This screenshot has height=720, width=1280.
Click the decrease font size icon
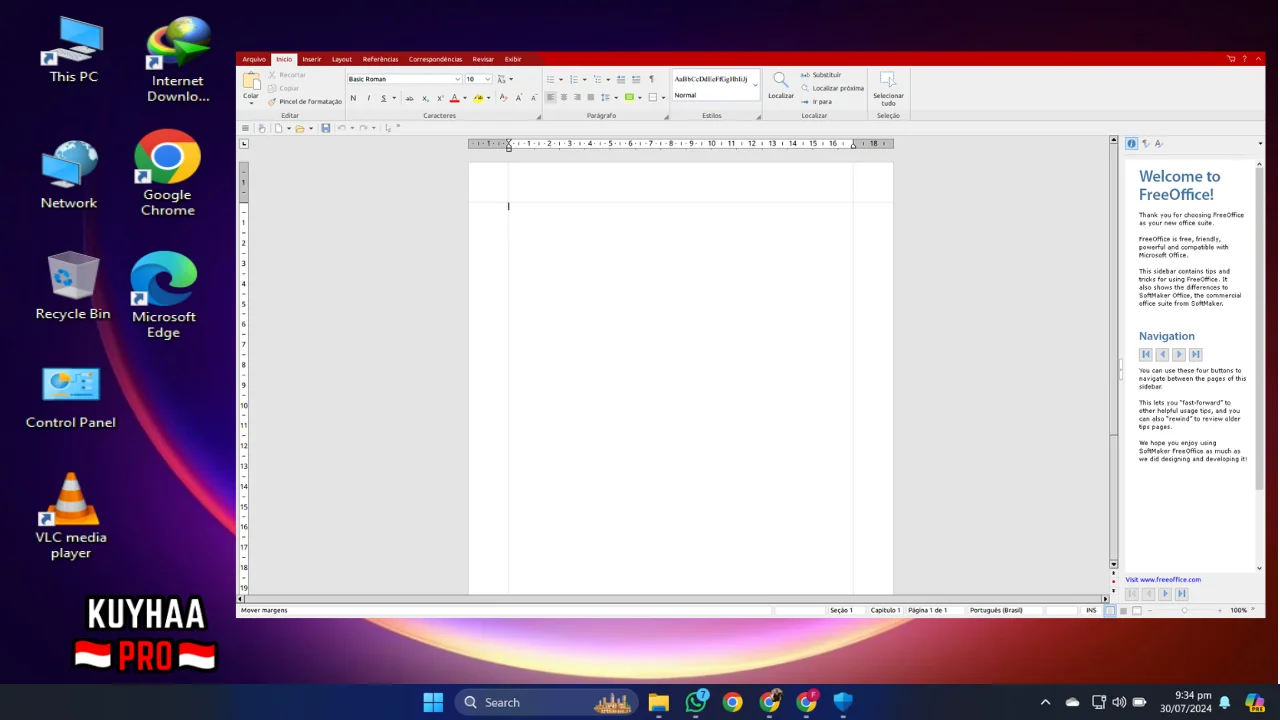[533, 98]
